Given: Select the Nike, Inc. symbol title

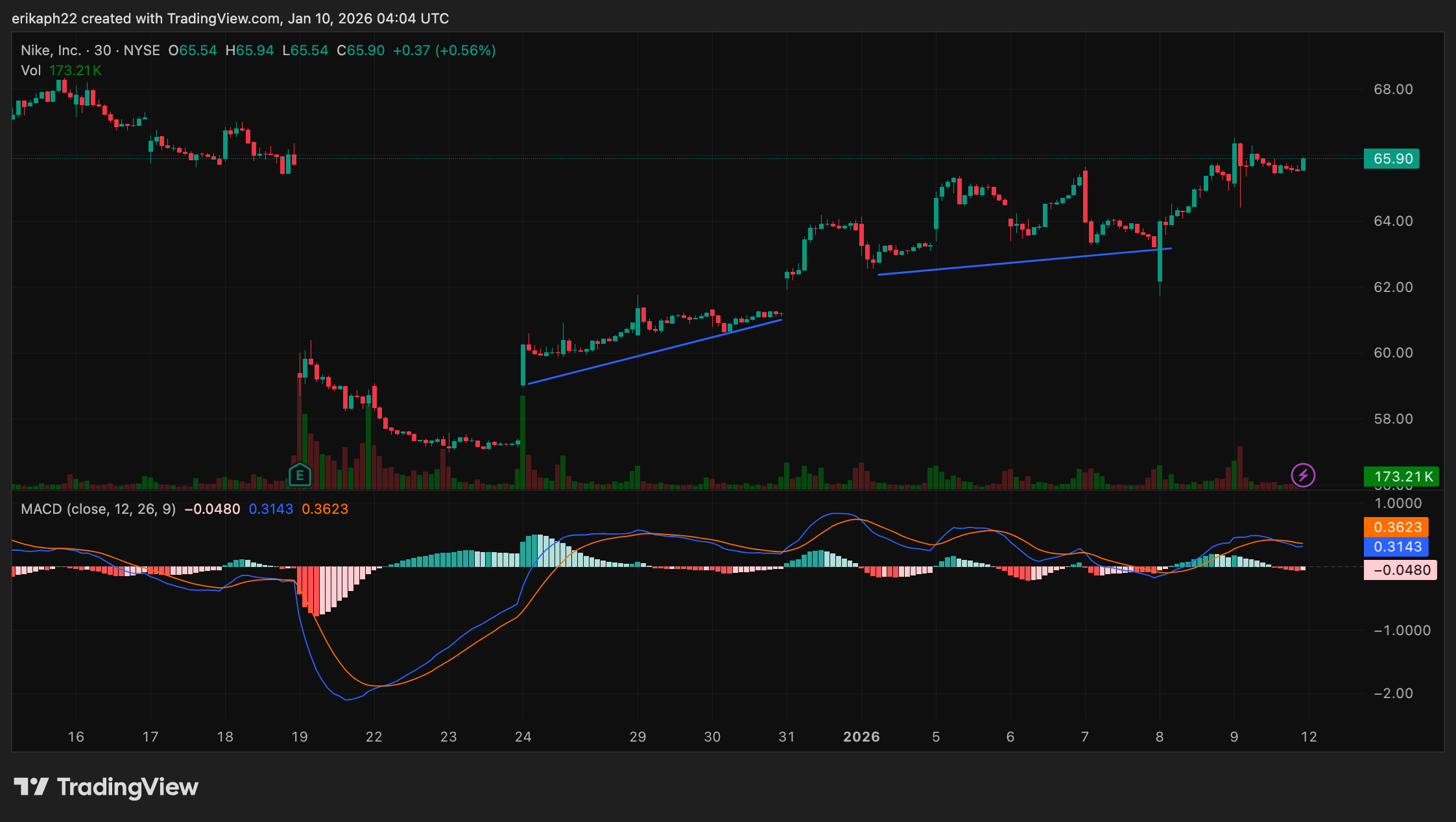Looking at the screenshot, I should point(51,51).
